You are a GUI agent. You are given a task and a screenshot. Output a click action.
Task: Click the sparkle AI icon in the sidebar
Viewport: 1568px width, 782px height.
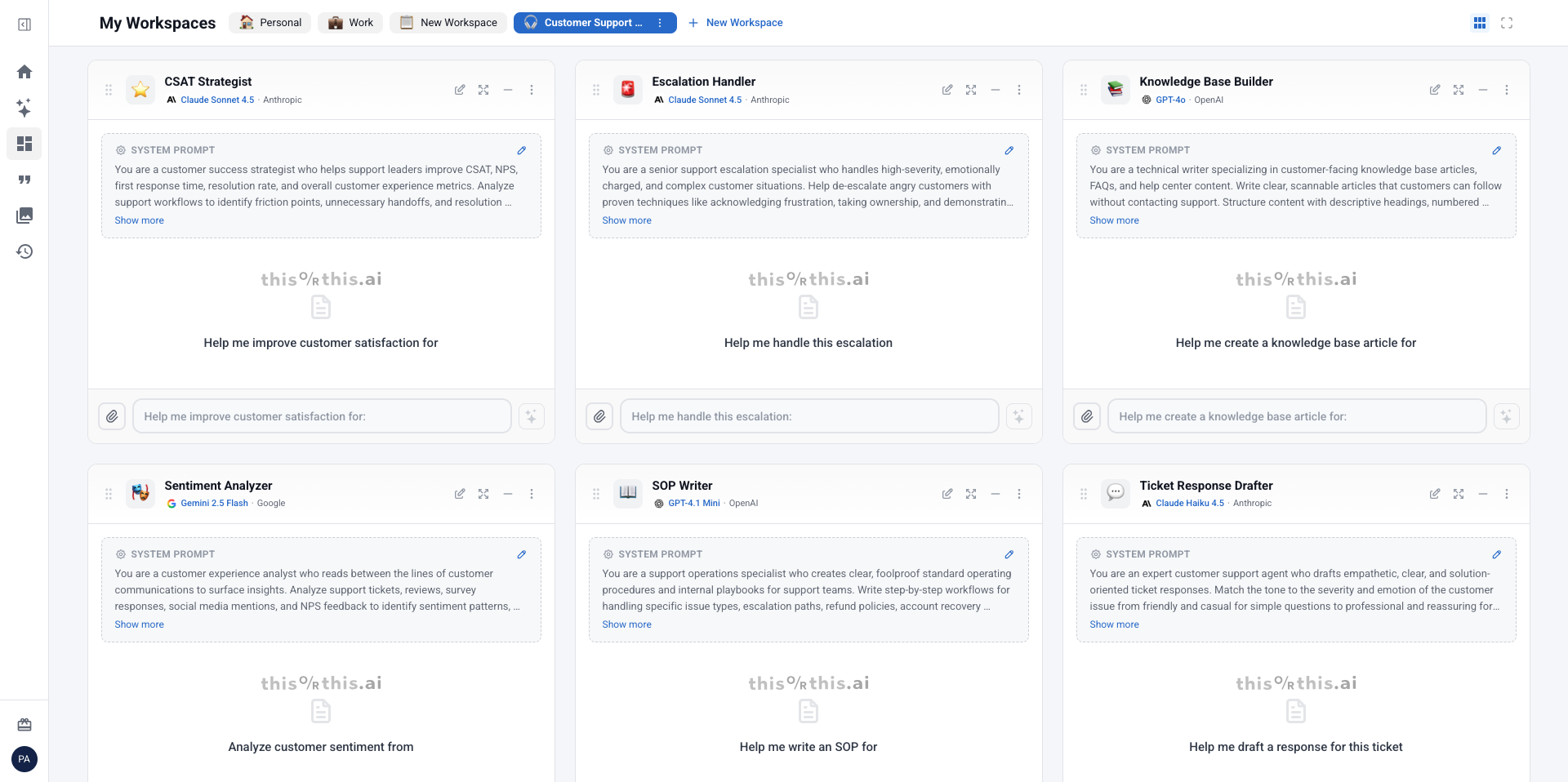click(x=24, y=108)
